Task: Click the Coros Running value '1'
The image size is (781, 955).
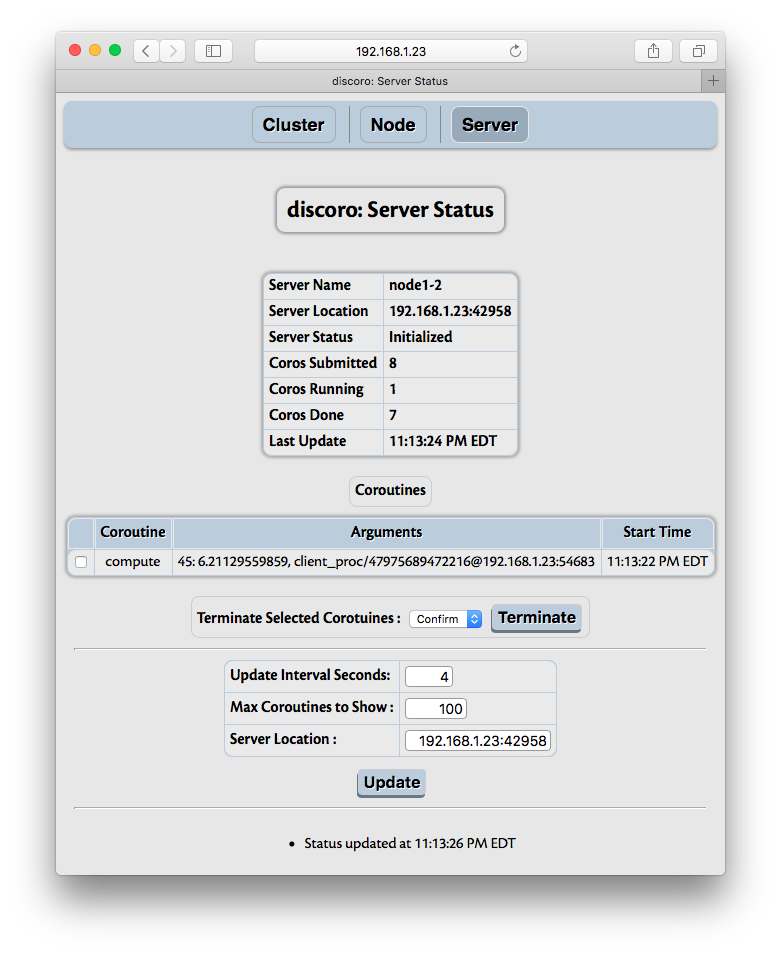Action: (393, 389)
